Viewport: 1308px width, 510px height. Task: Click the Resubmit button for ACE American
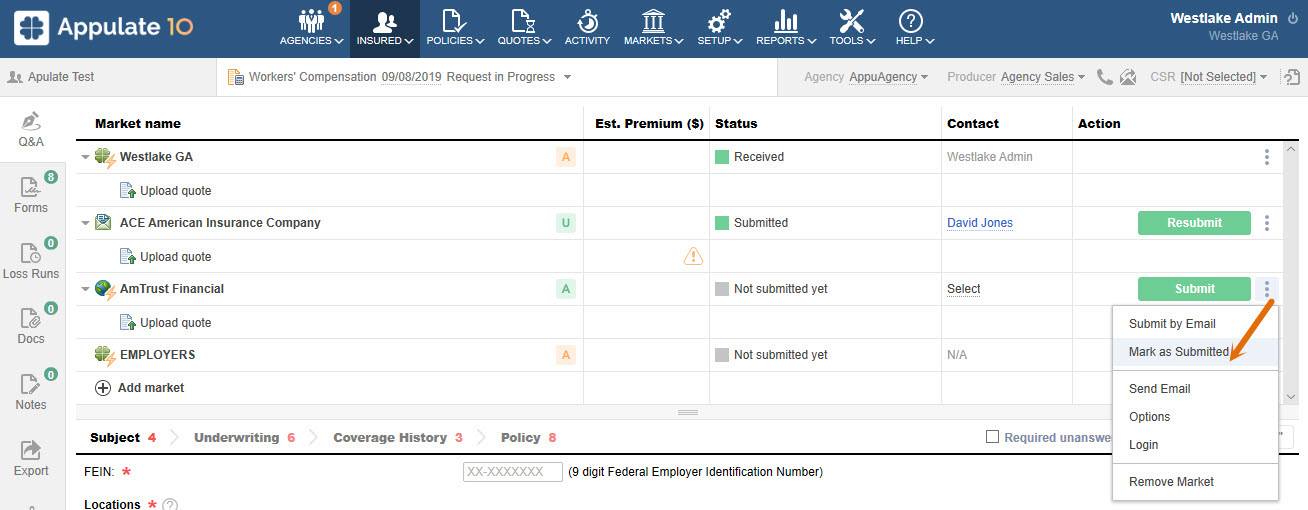(1194, 223)
